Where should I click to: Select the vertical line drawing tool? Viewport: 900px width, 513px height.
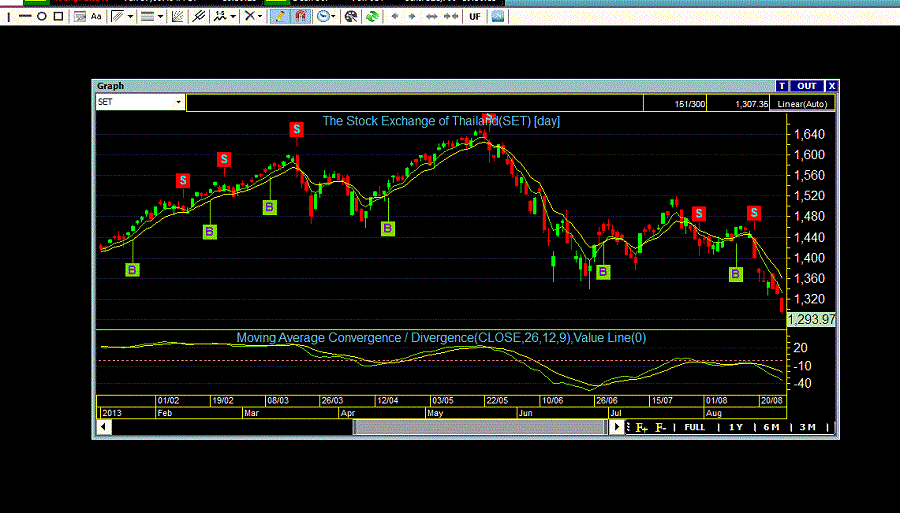tap(9, 17)
